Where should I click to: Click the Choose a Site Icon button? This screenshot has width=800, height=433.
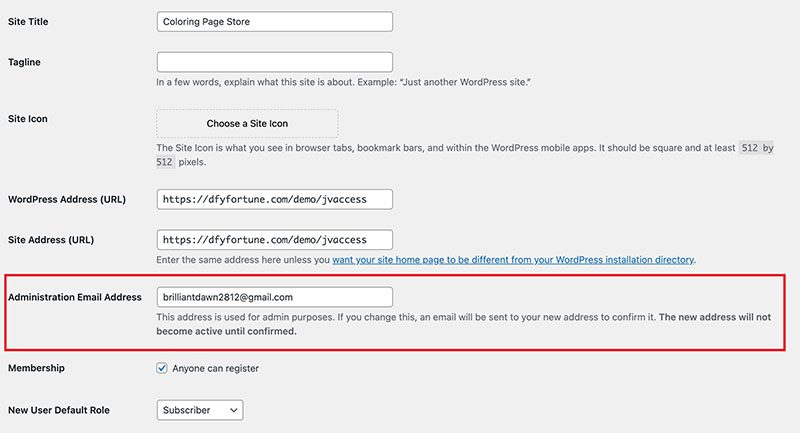pyautogui.click(x=247, y=123)
